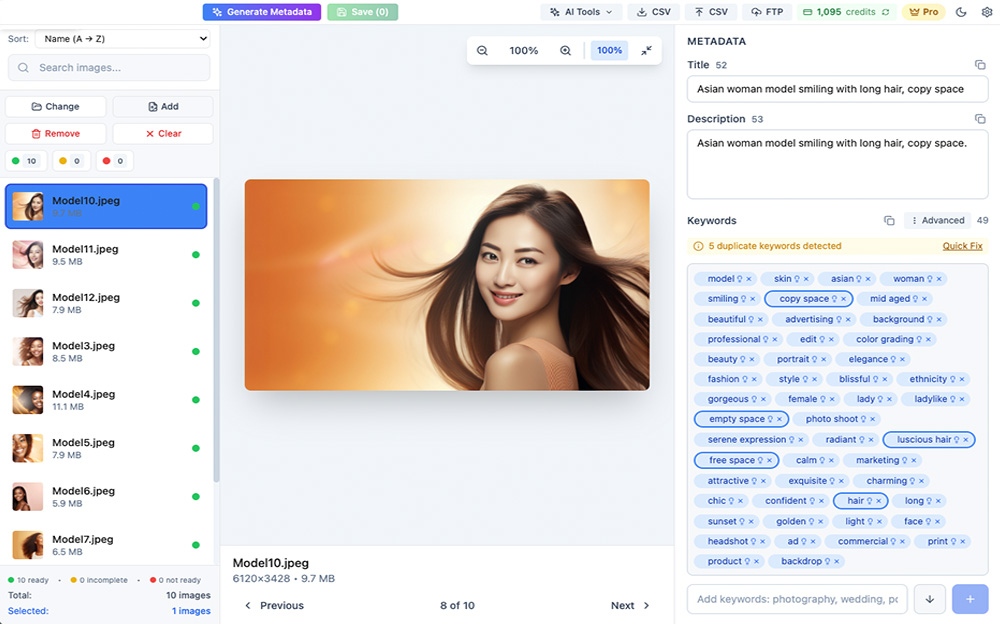Click the Description text area
Image resolution: width=1000 pixels, height=624 pixels.
[837, 164]
